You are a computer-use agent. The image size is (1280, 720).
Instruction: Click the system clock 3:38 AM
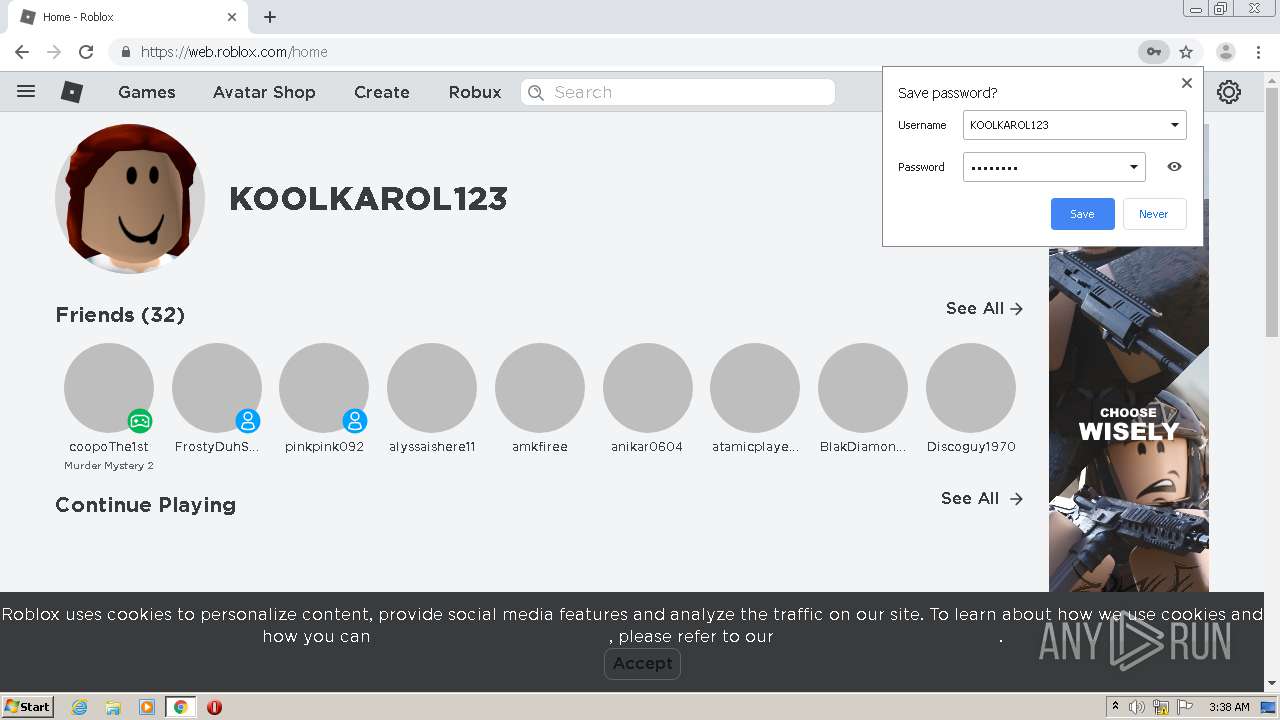(x=1229, y=707)
